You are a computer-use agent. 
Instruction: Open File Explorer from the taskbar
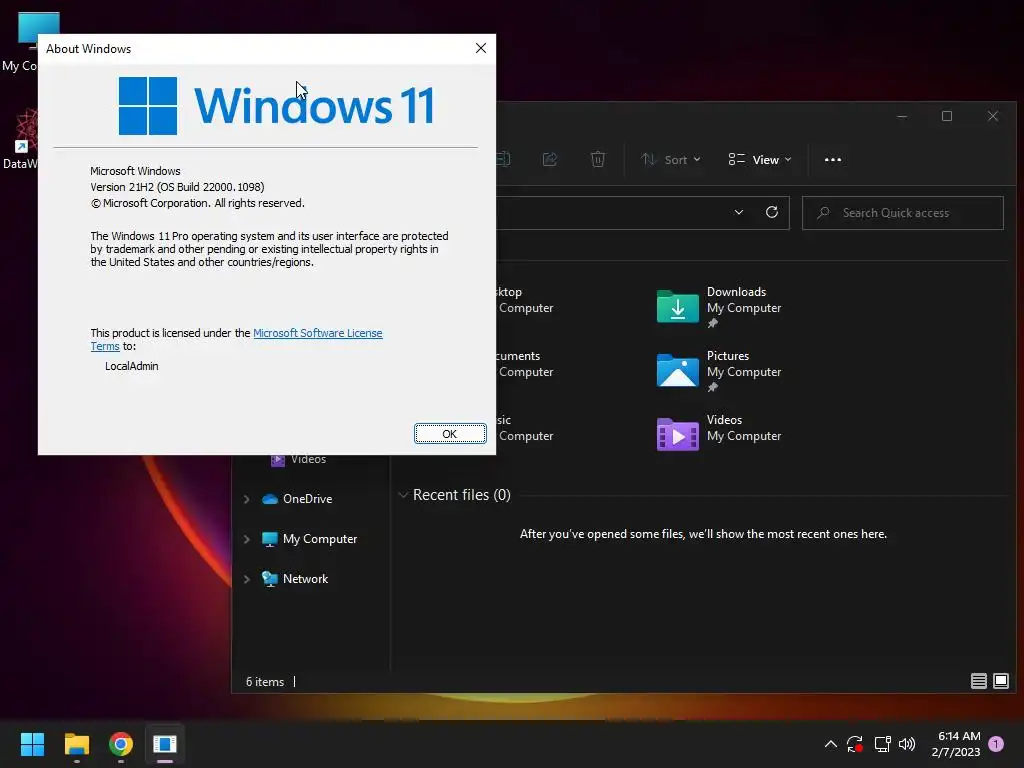(76, 744)
